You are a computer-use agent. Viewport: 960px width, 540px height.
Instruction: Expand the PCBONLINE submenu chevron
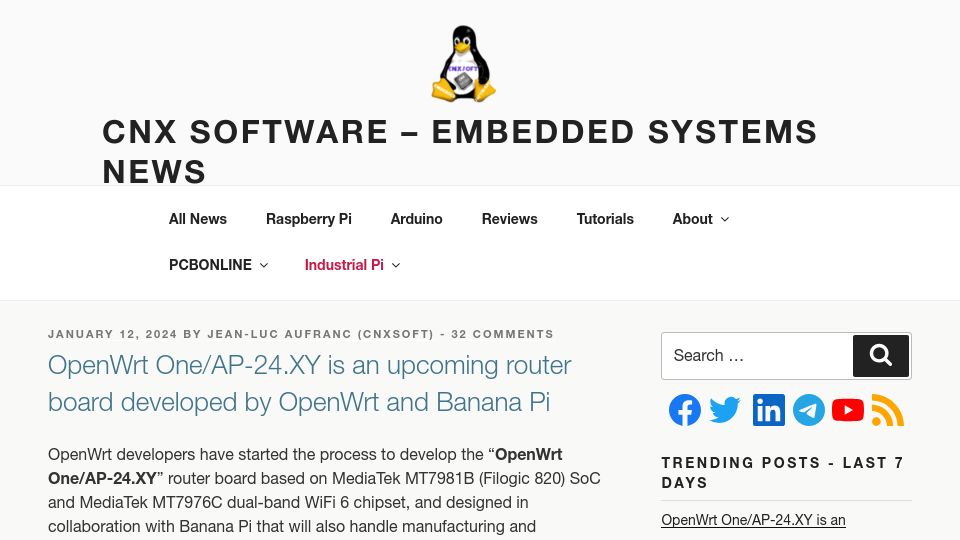264,265
